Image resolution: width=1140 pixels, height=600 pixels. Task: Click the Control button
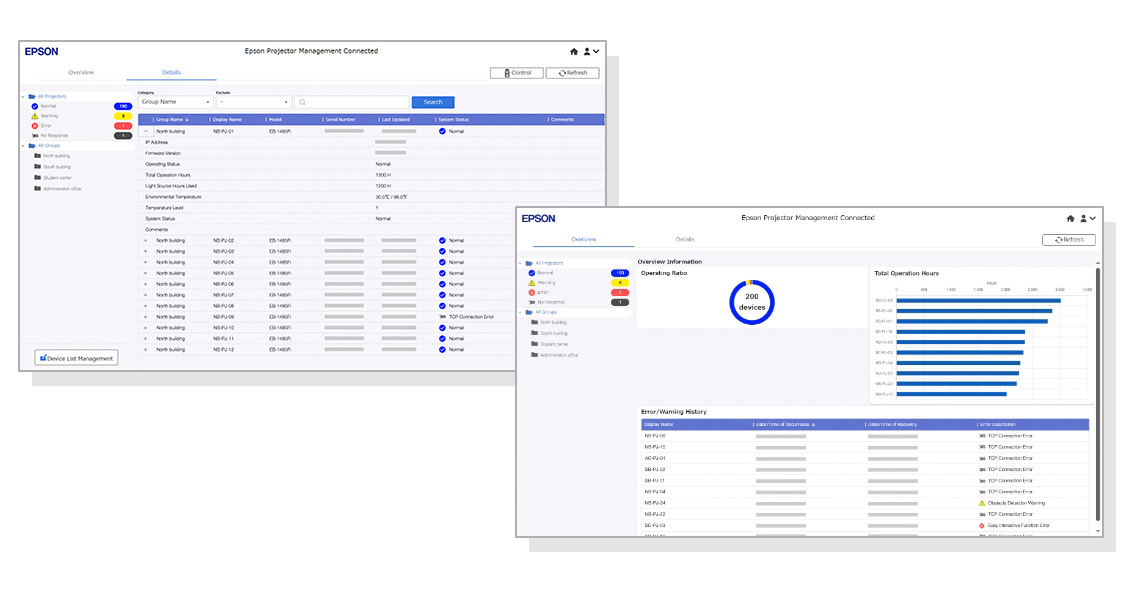coord(516,73)
